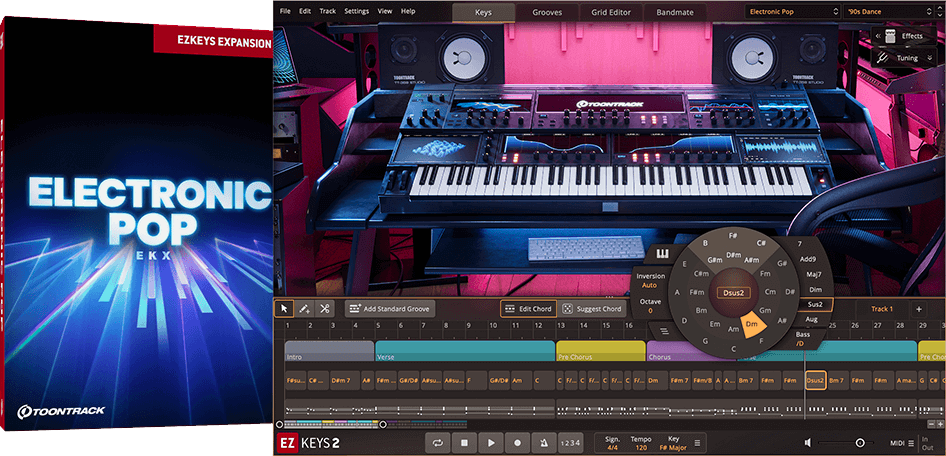Screen dimensions: 946x456
Task: Open the Help menu
Action: tap(408, 11)
